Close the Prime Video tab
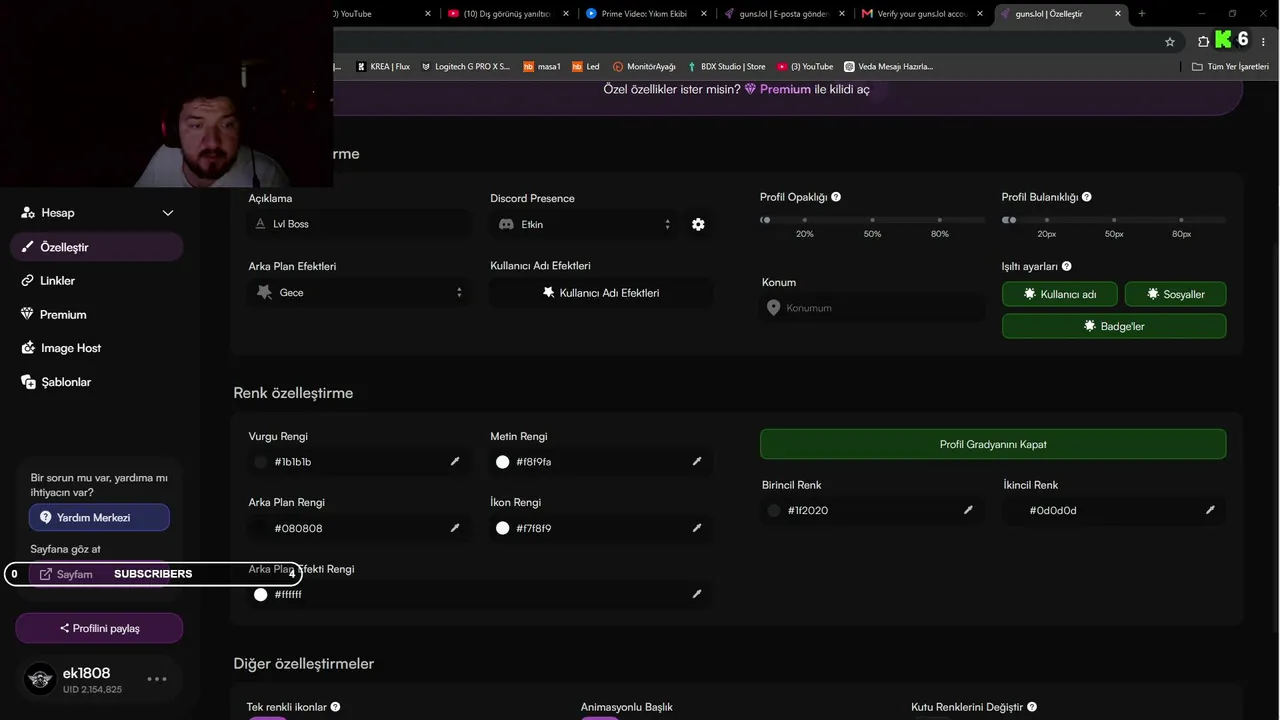The height and width of the screenshot is (720, 1280). click(x=706, y=13)
